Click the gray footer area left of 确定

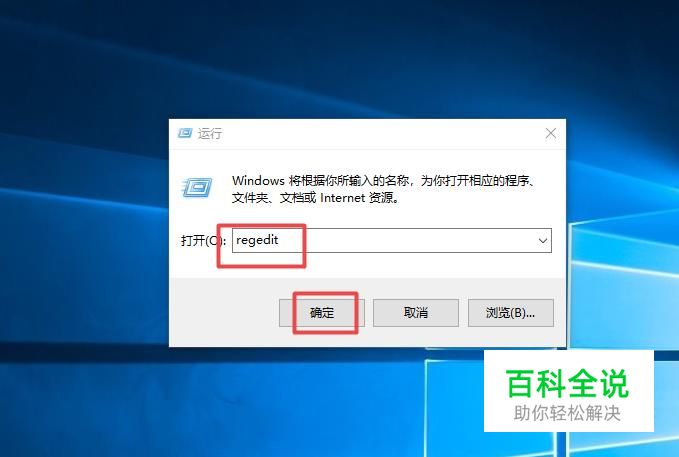tap(224, 312)
